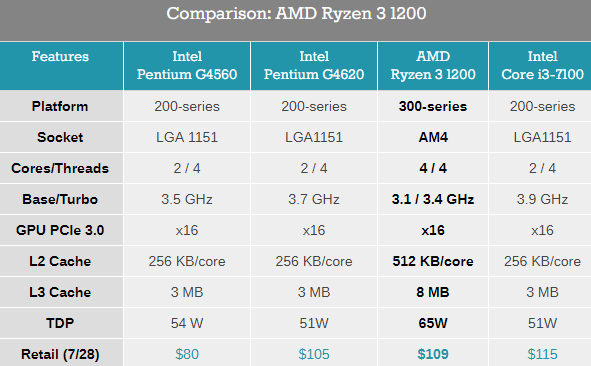
Task: Click the Socket row label
Action: pyautogui.click(x=60, y=137)
